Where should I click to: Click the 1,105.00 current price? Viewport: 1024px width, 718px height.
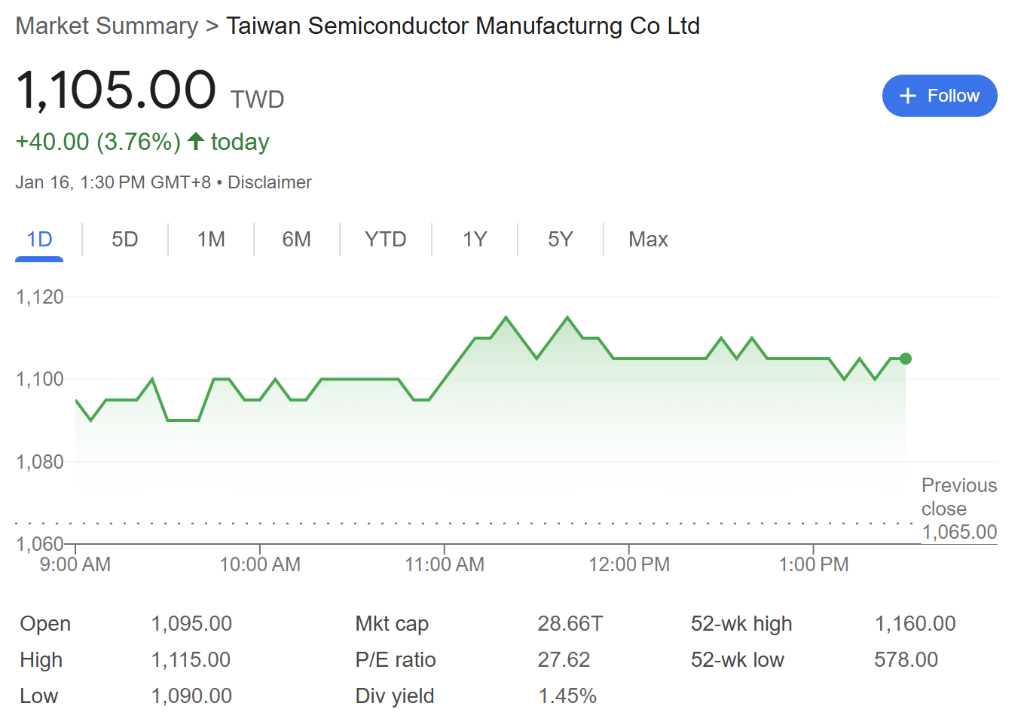pos(116,90)
